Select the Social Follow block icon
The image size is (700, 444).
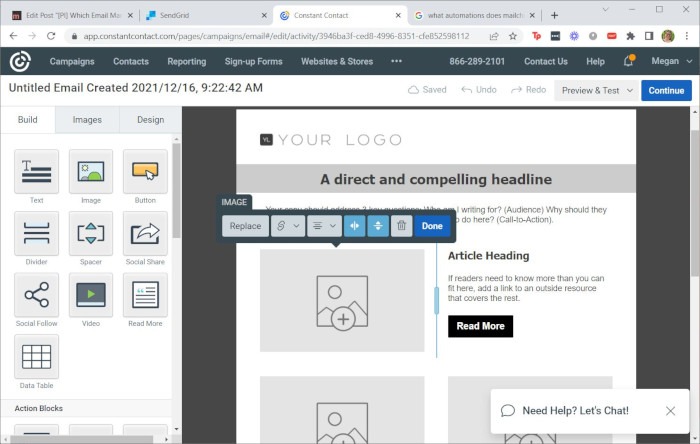[x=37, y=295]
